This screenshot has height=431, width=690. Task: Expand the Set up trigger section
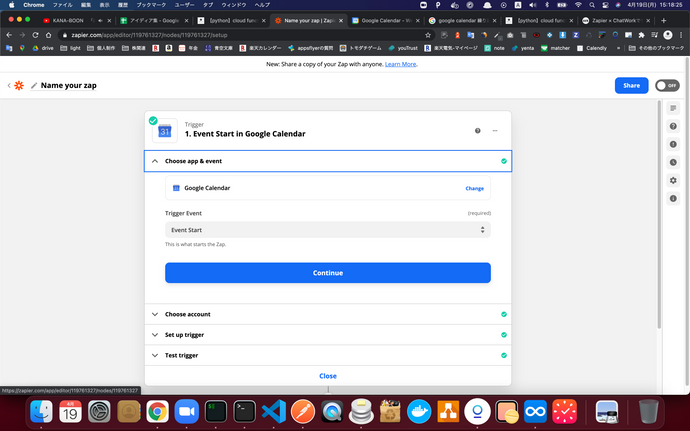pyautogui.click(x=328, y=335)
